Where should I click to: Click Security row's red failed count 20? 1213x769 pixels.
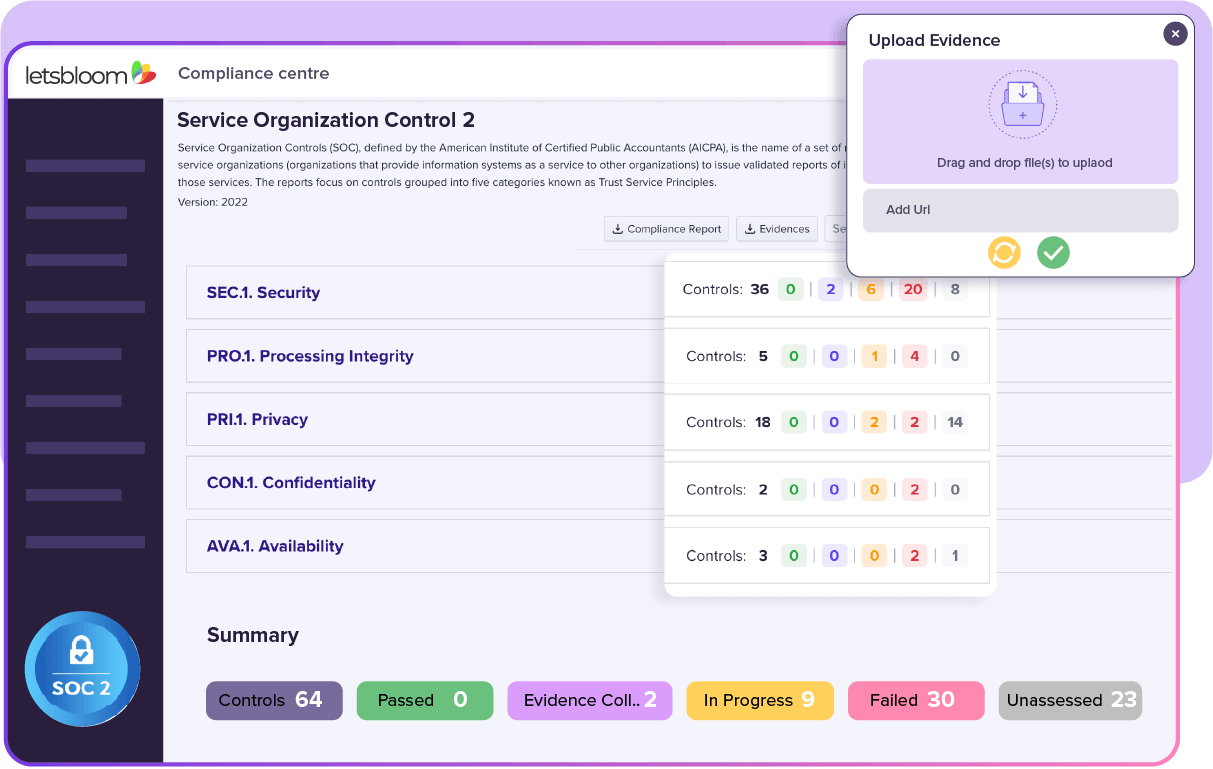[x=912, y=289]
